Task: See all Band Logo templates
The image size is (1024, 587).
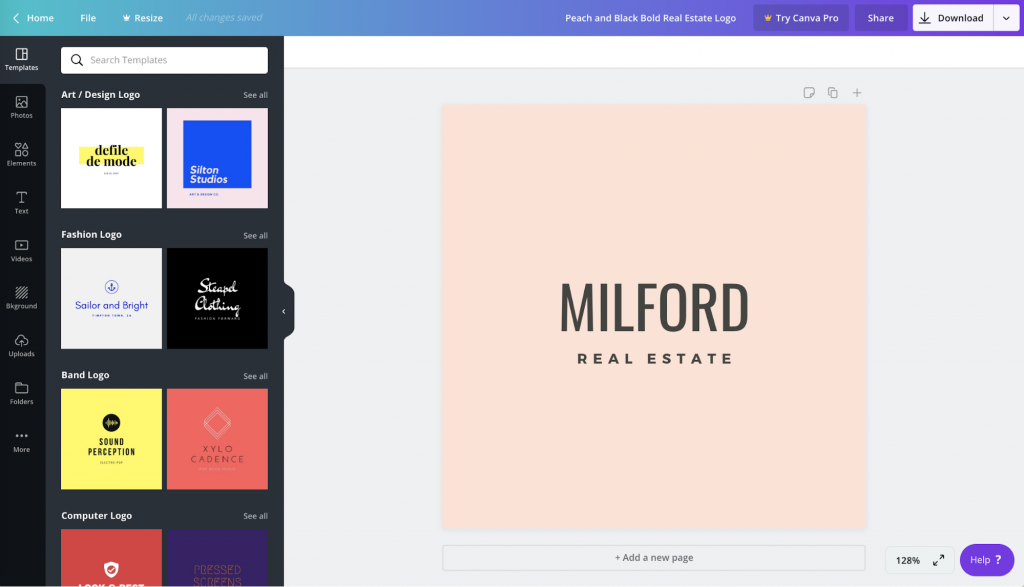Action: tap(255, 376)
